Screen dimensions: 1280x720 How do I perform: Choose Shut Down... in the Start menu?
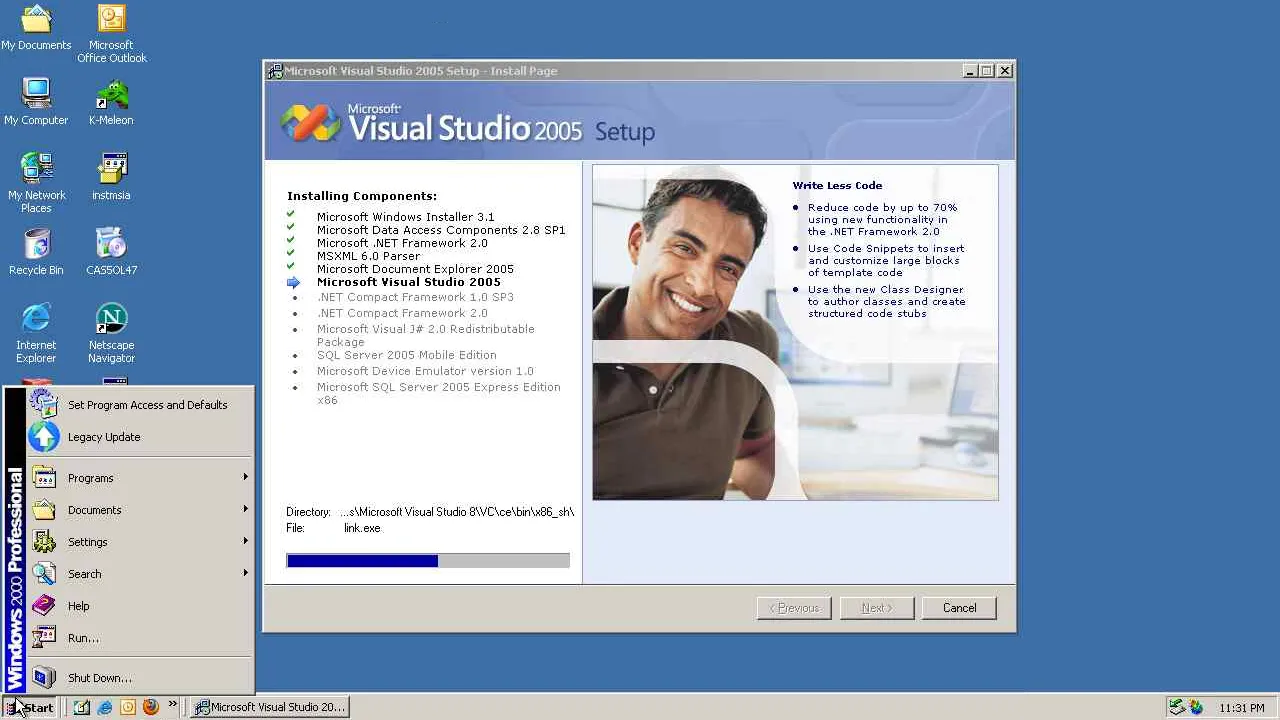140,678
